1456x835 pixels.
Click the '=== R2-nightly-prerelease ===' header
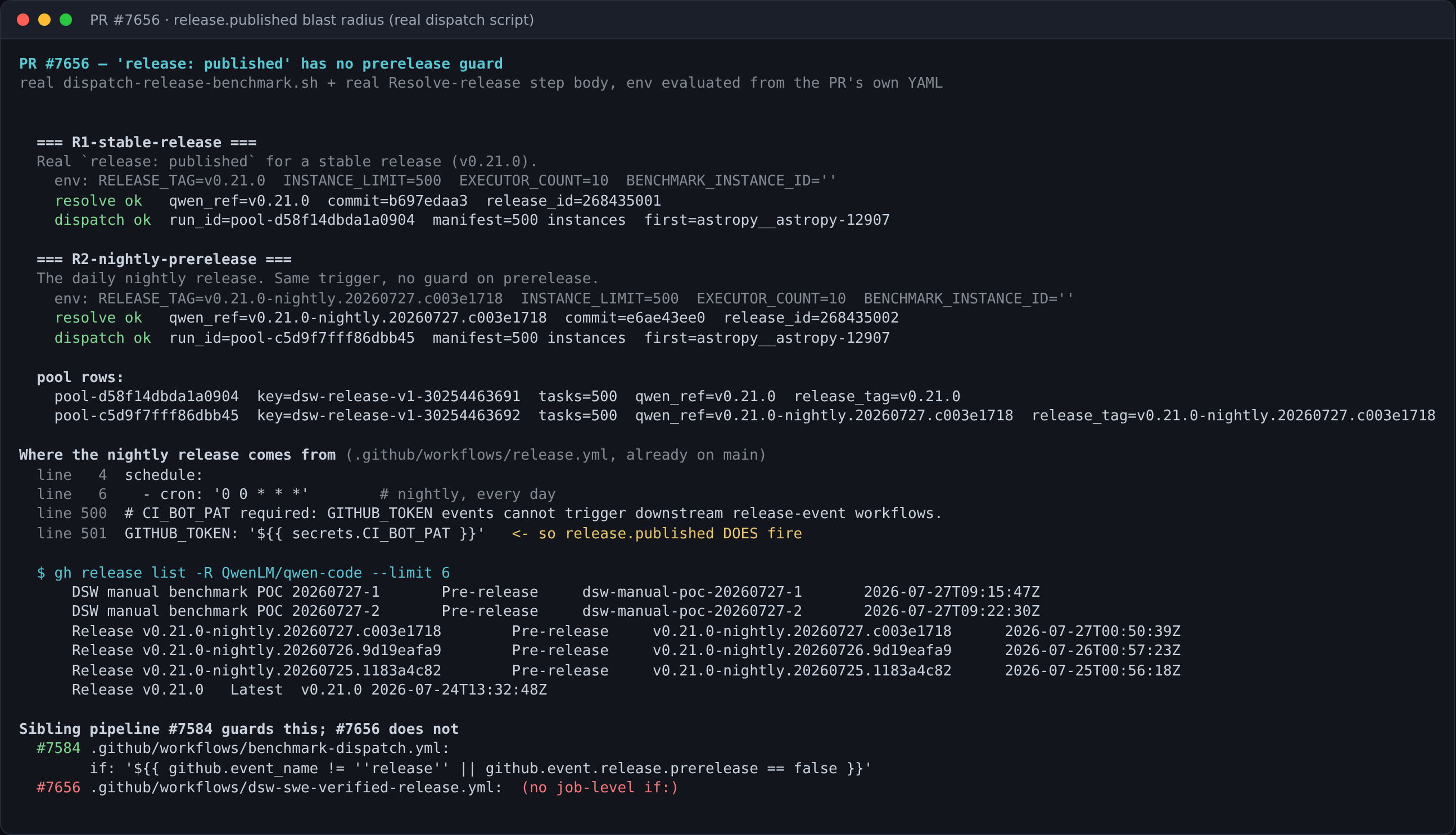tap(164, 259)
